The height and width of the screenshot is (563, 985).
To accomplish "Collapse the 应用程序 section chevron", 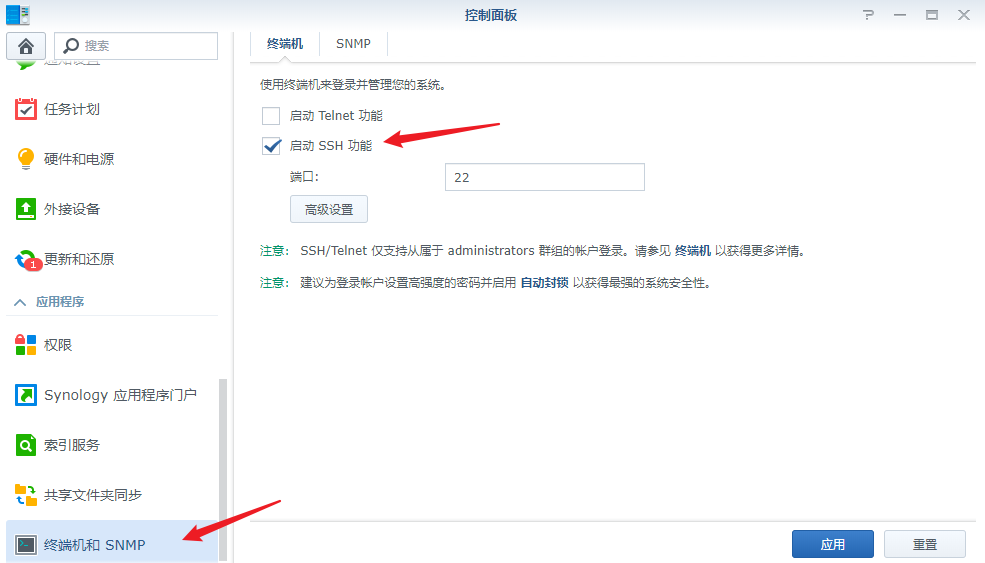I will [20, 302].
